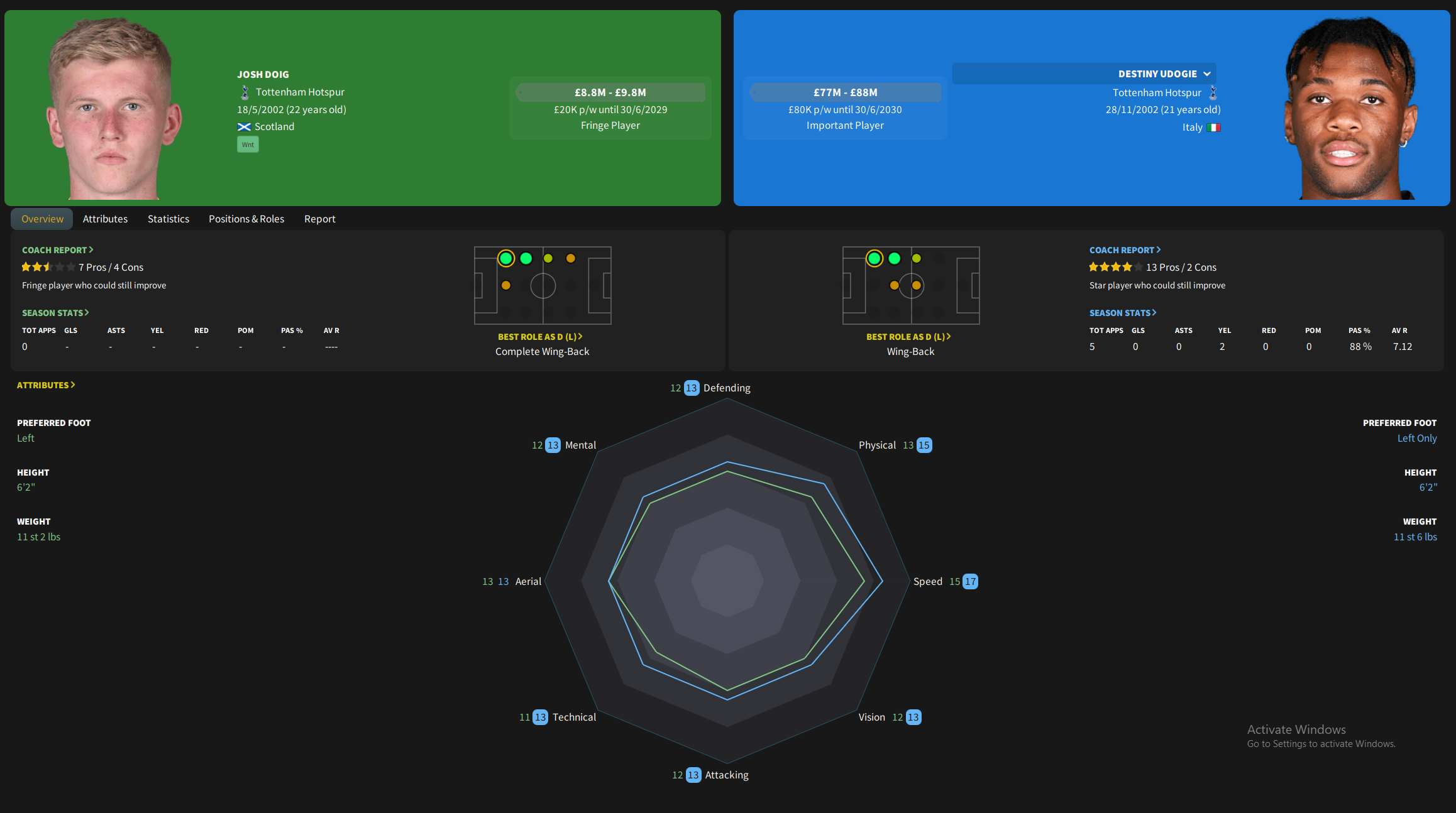Click the Italy flag icon
The height and width of the screenshot is (813, 1456).
[1213, 128]
